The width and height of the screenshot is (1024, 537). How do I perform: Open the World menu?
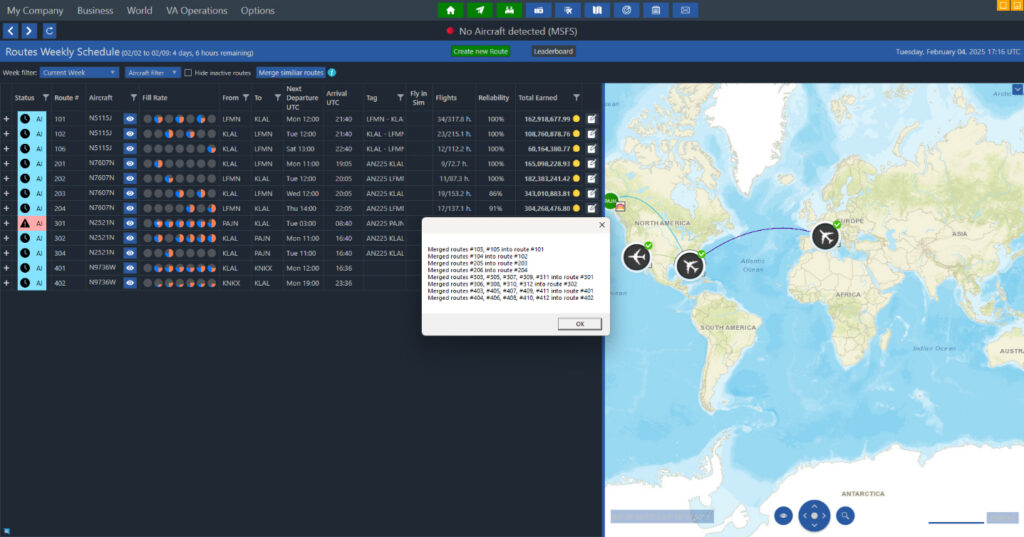pos(139,10)
